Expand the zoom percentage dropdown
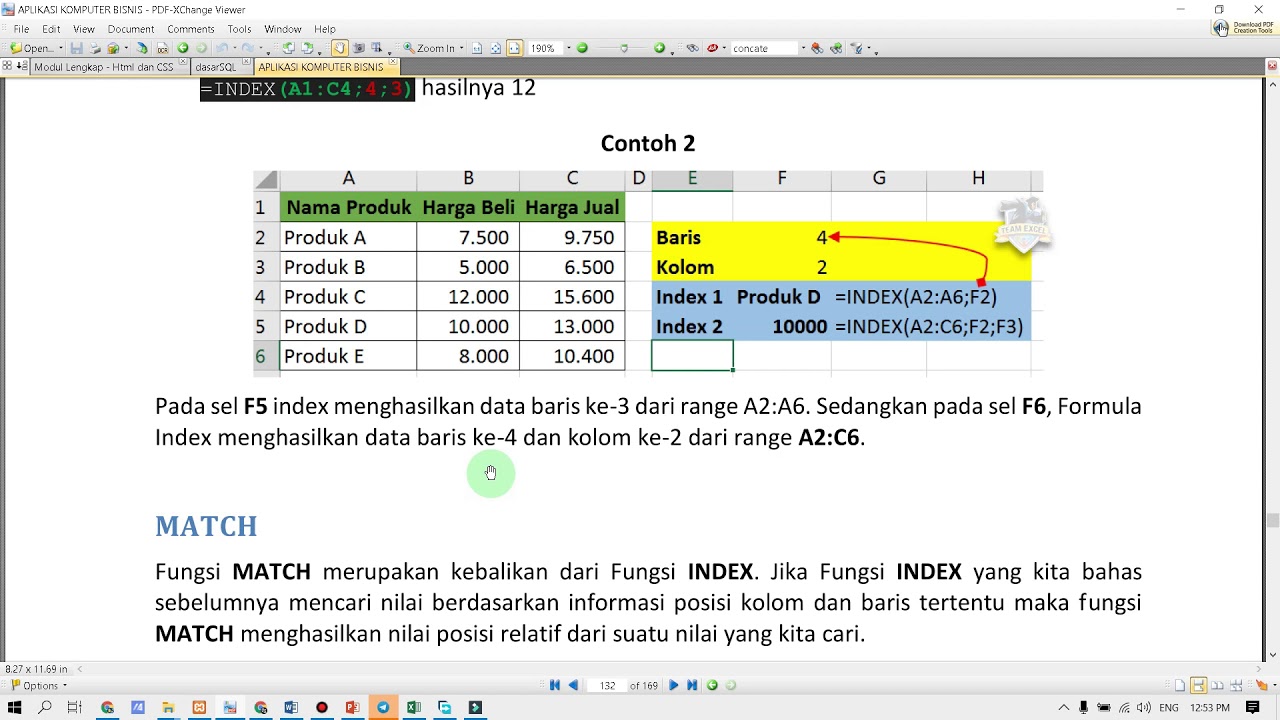This screenshot has width=1280, height=720. coord(569,48)
